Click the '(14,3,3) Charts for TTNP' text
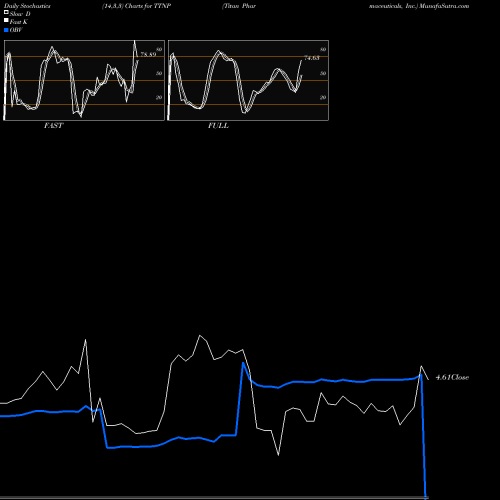Screen dimensions: 500x500 [x=137, y=6]
